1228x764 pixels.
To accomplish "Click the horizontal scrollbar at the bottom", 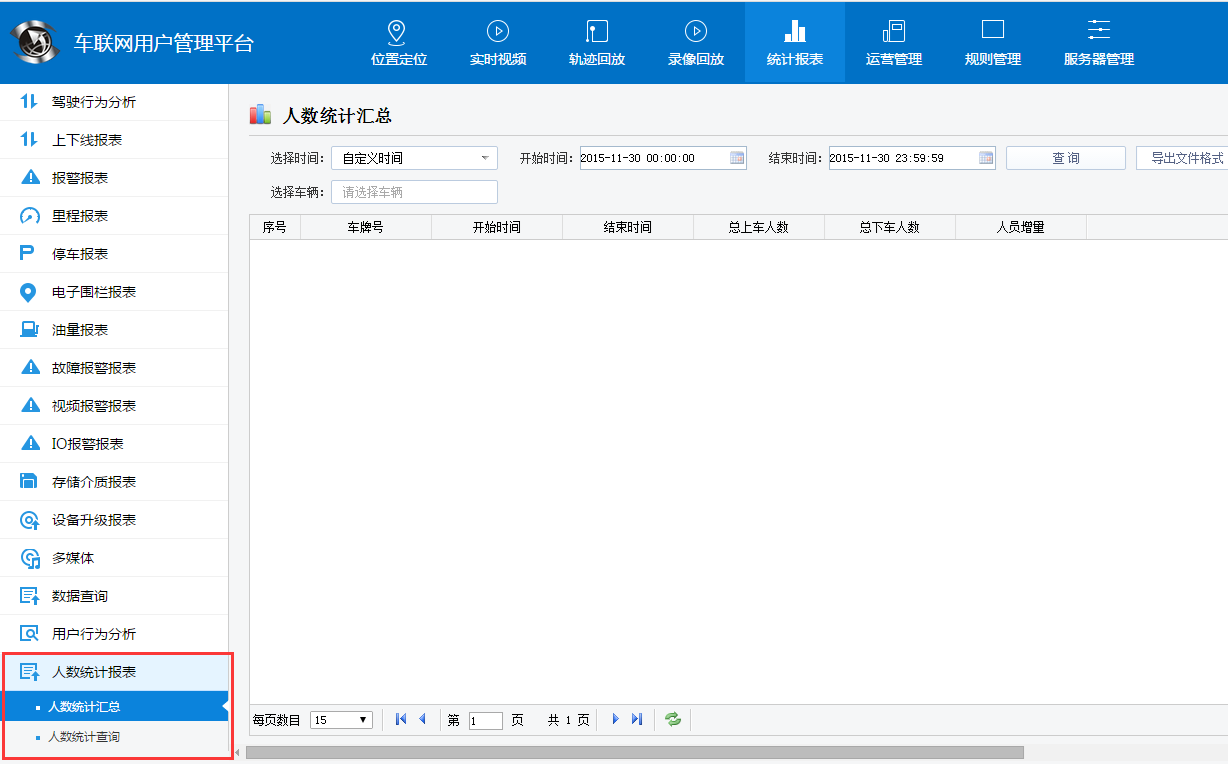I will pyautogui.click(x=634, y=752).
